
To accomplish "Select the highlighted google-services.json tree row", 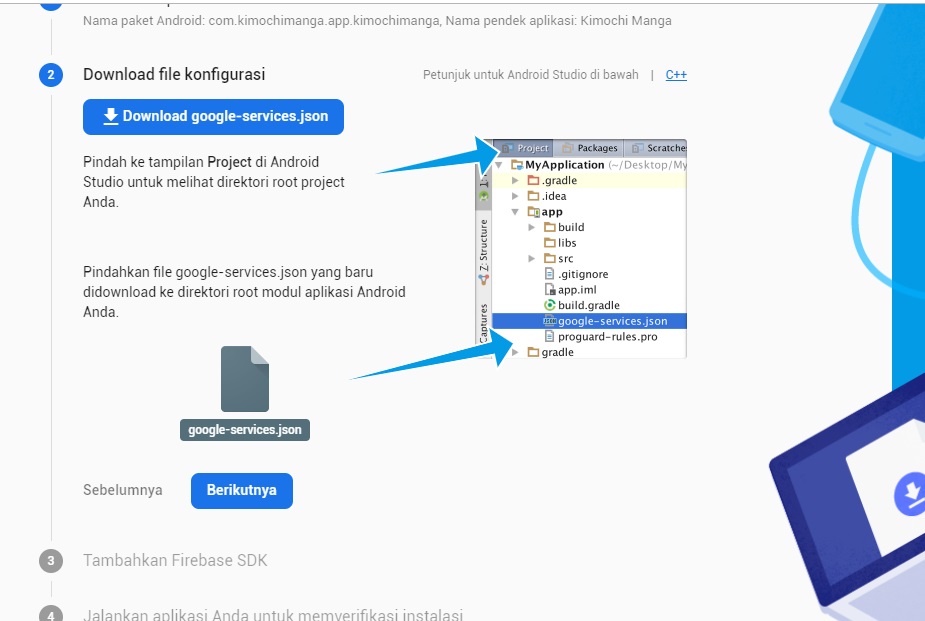I will tap(589, 321).
